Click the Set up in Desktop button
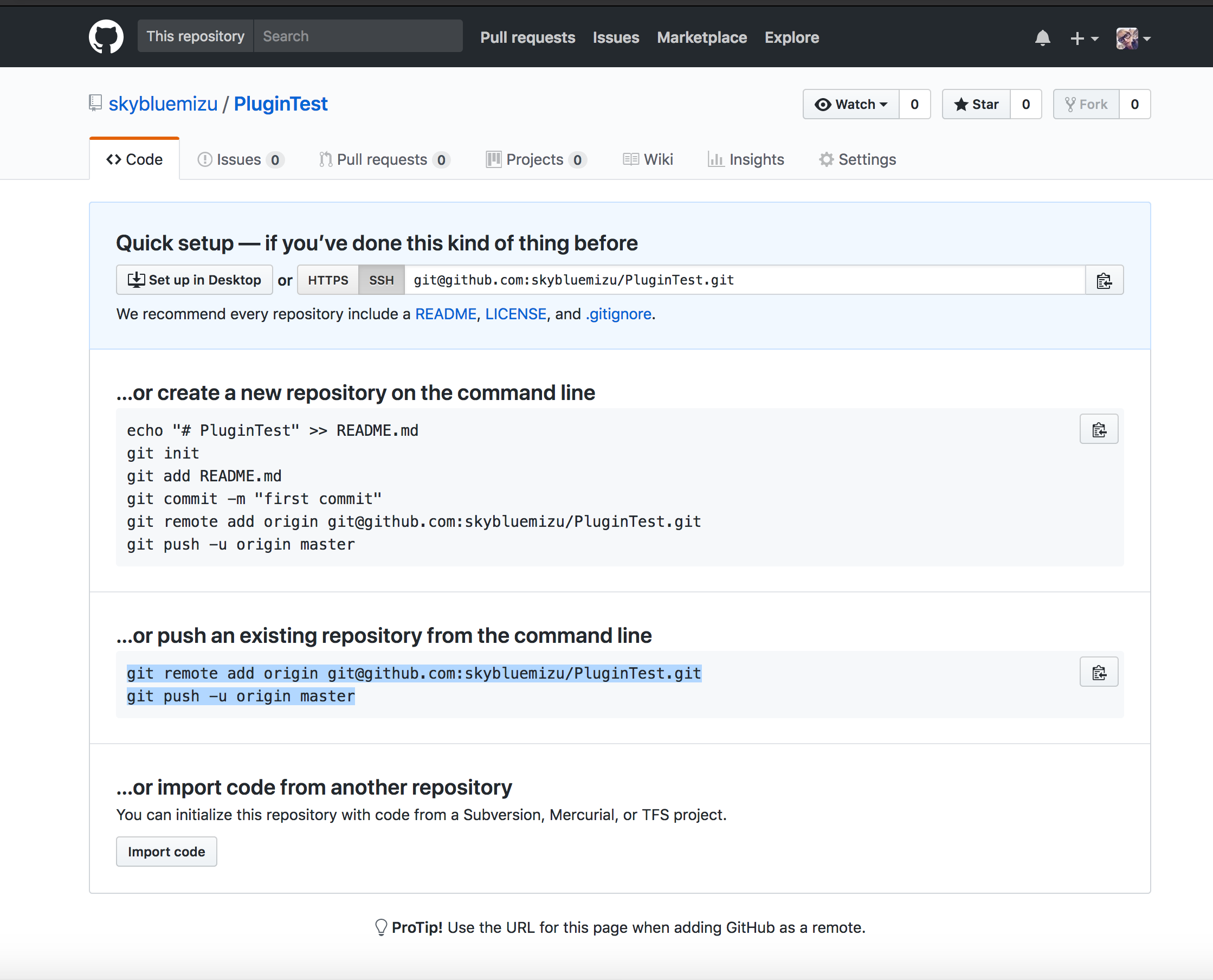Image resolution: width=1213 pixels, height=980 pixels. [193, 280]
